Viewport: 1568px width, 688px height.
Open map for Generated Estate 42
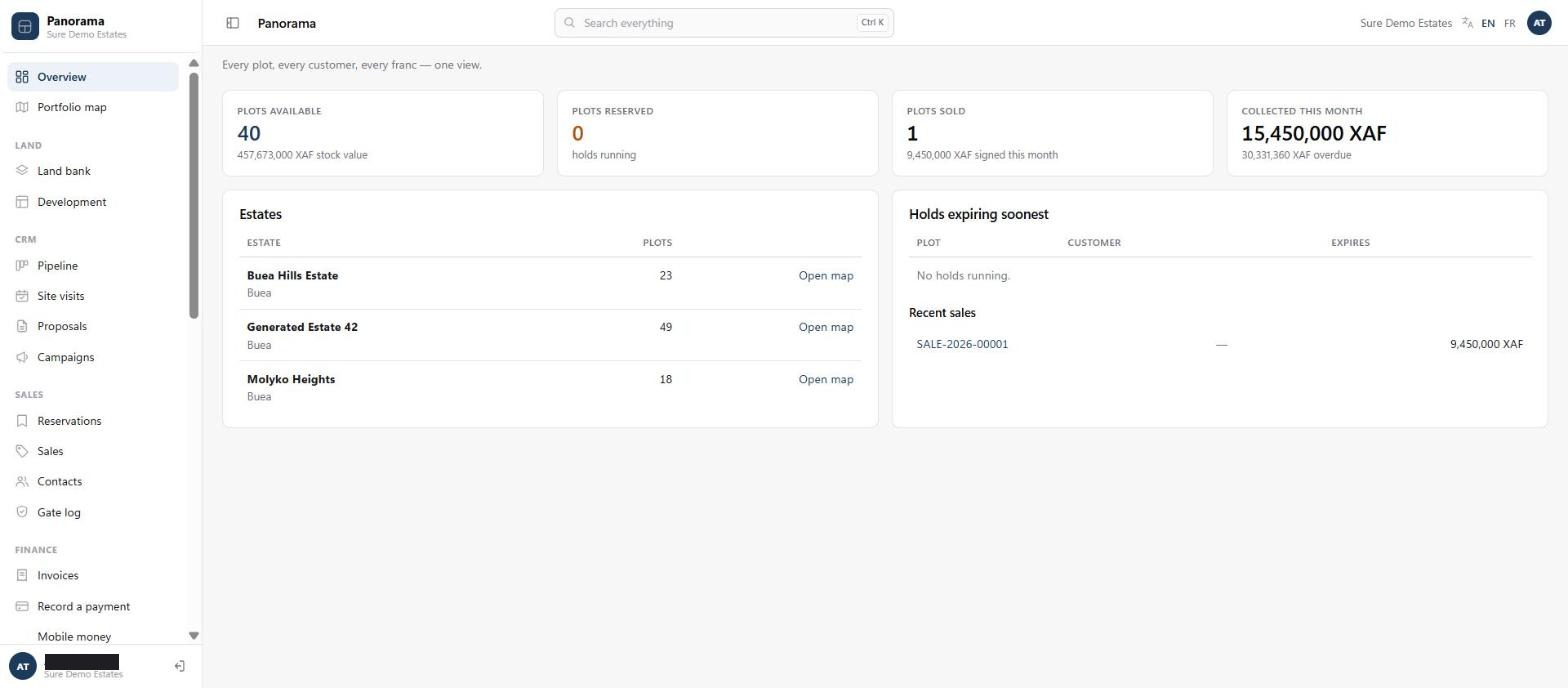click(826, 327)
